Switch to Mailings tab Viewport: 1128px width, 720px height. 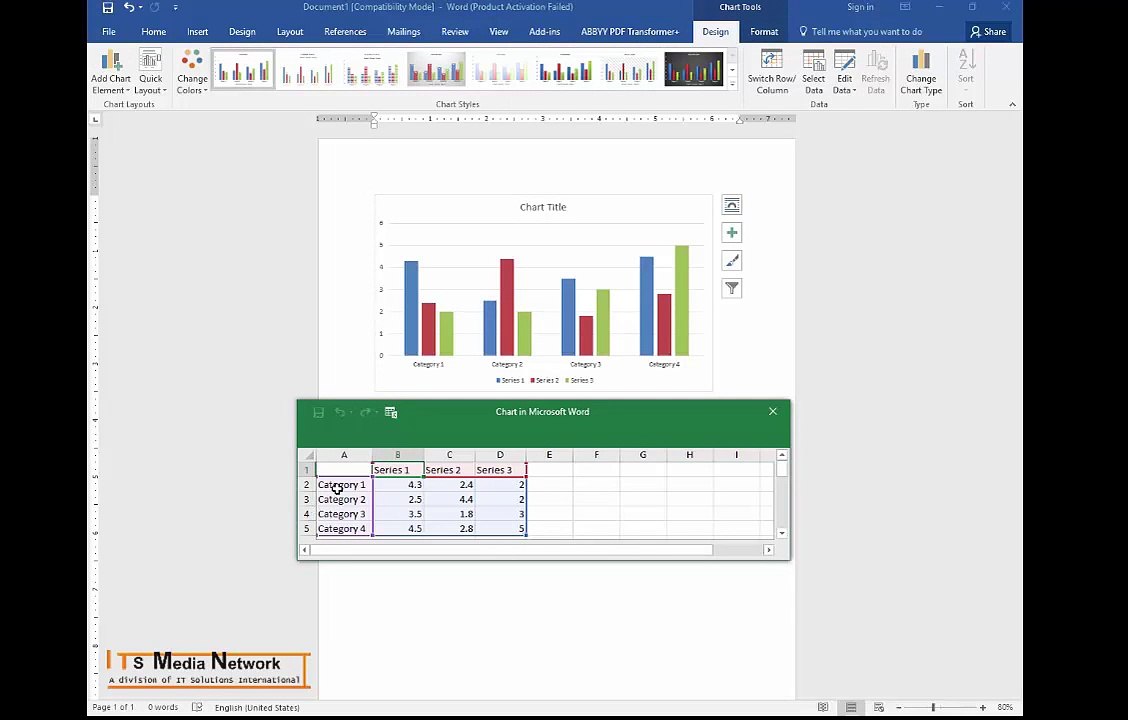[x=404, y=32]
